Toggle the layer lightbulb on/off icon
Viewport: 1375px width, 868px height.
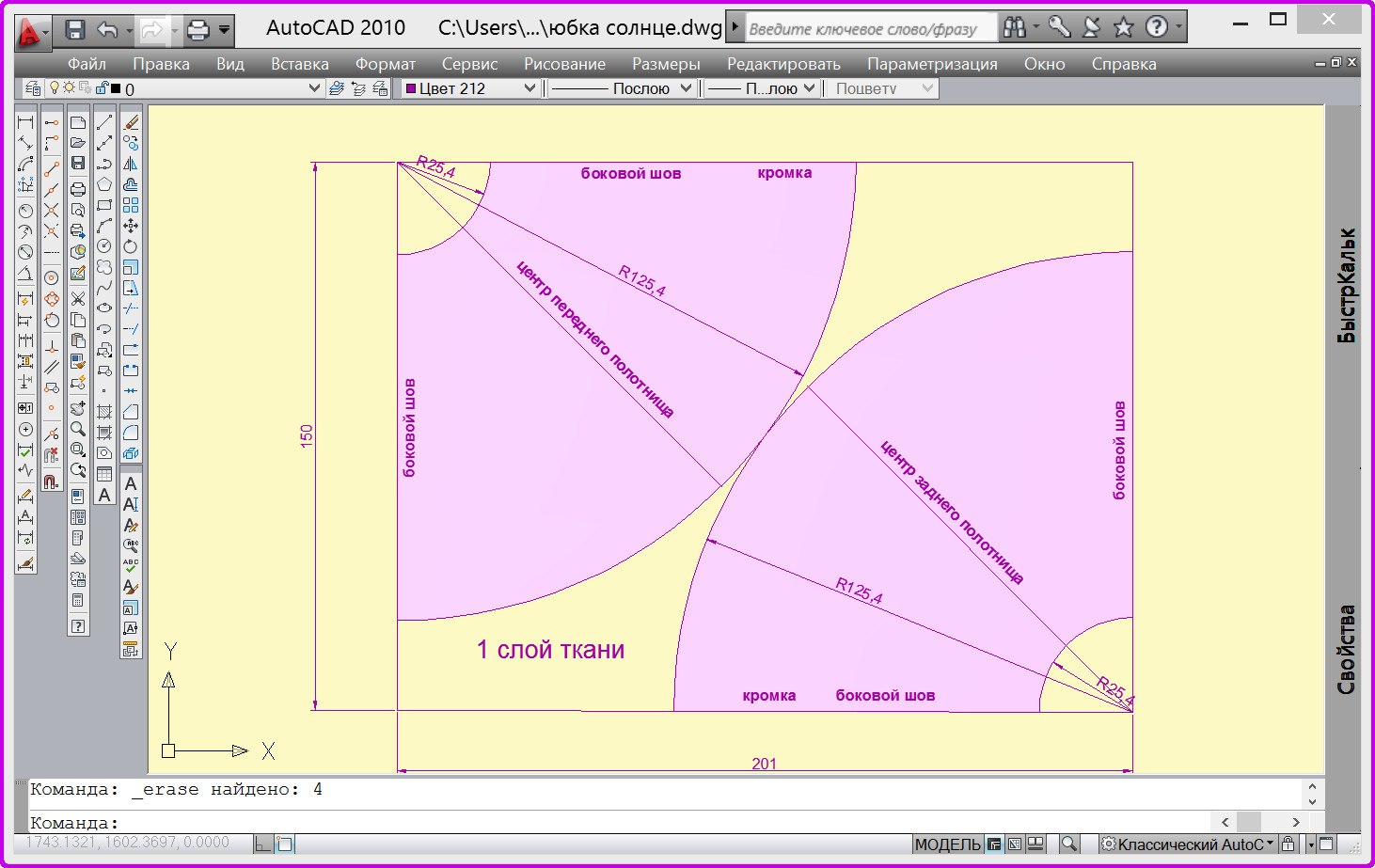tap(55, 88)
